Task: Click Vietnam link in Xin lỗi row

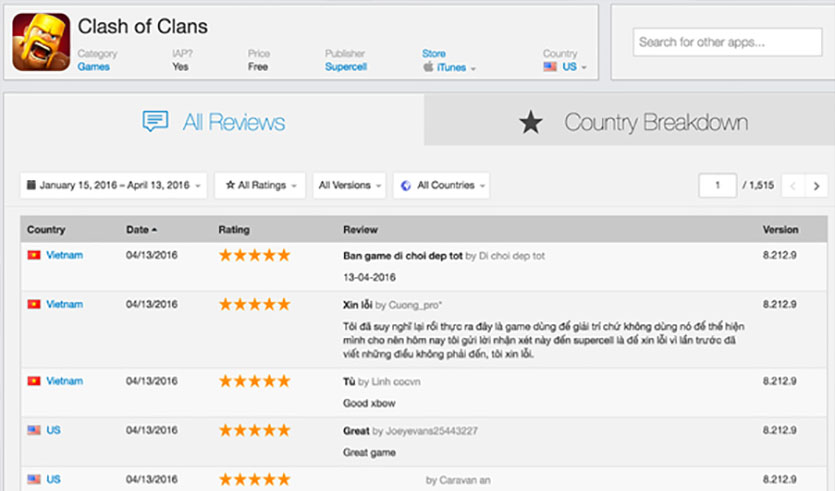Action: click(x=64, y=304)
